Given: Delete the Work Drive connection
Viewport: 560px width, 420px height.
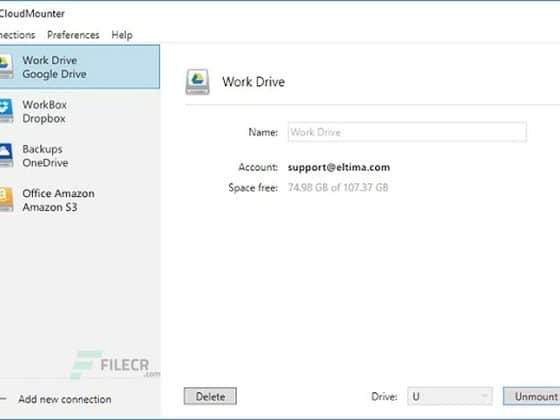Looking at the screenshot, I should pyautogui.click(x=210, y=396).
